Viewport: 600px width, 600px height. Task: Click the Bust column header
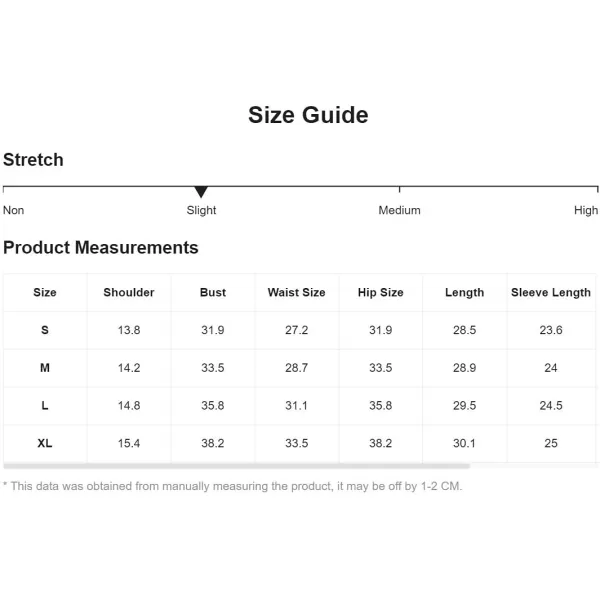tap(213, 292)
